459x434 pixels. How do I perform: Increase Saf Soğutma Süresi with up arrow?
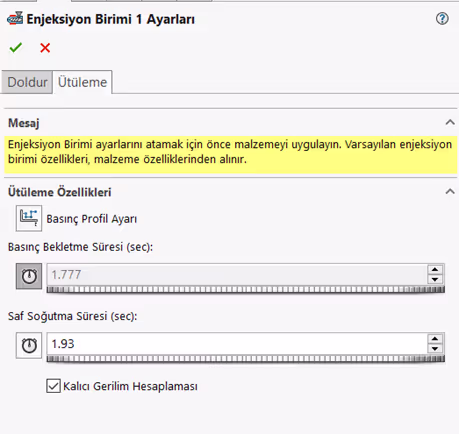coord(435,339)
